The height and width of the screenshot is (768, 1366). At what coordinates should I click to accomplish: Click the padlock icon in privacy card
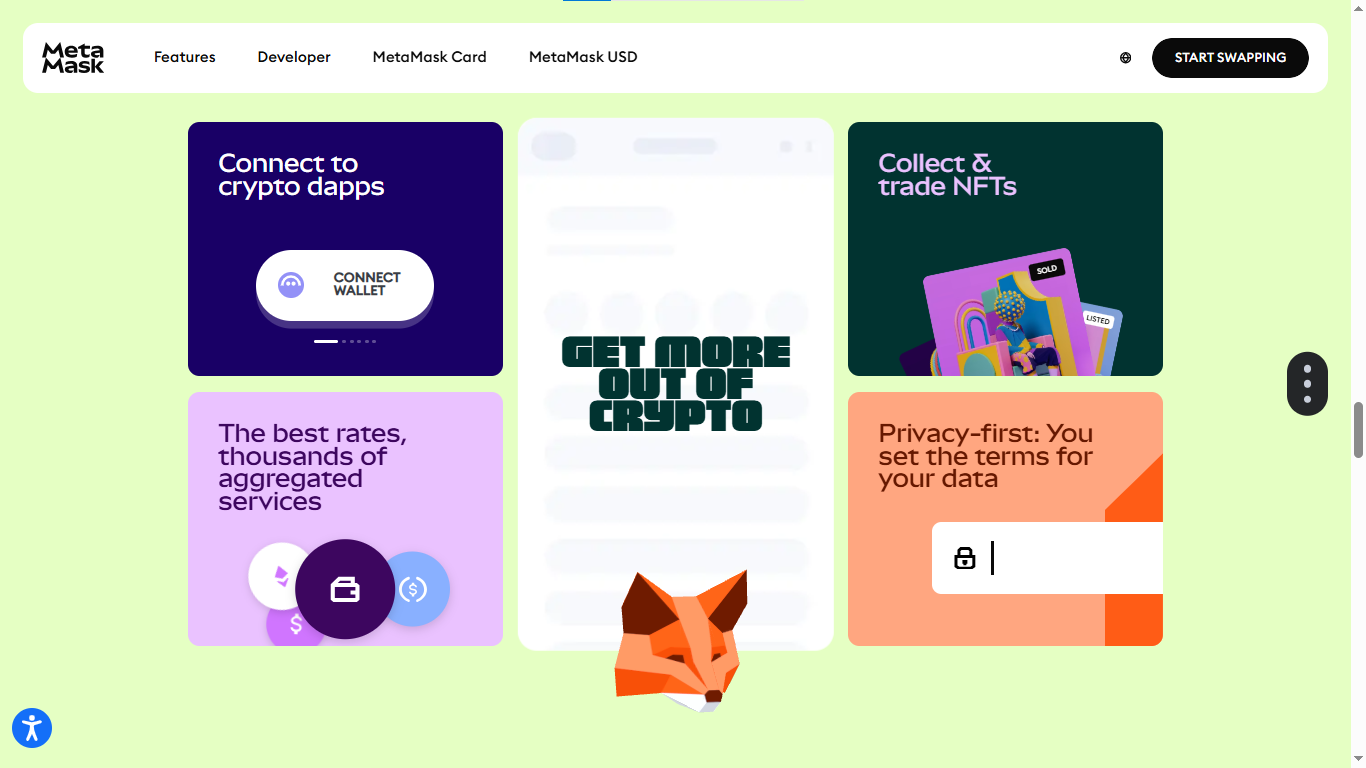tap(964, 558)
